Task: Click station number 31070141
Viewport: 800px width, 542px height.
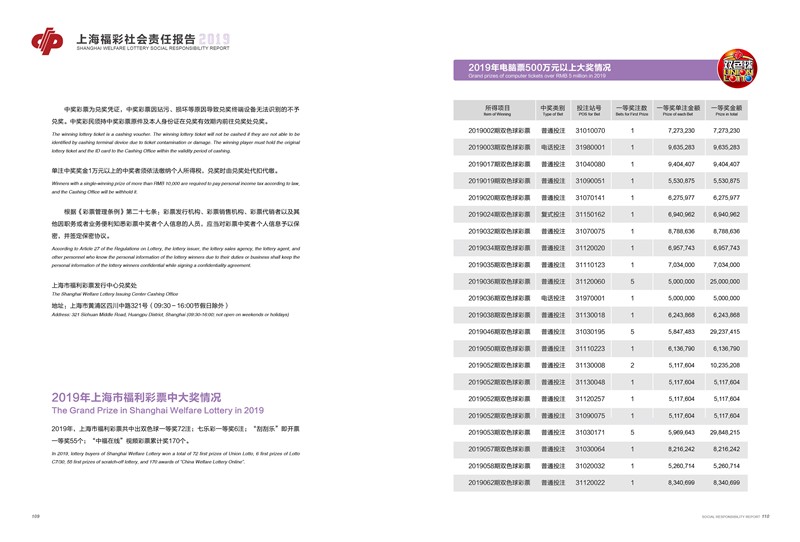Action: pos(590,198)
